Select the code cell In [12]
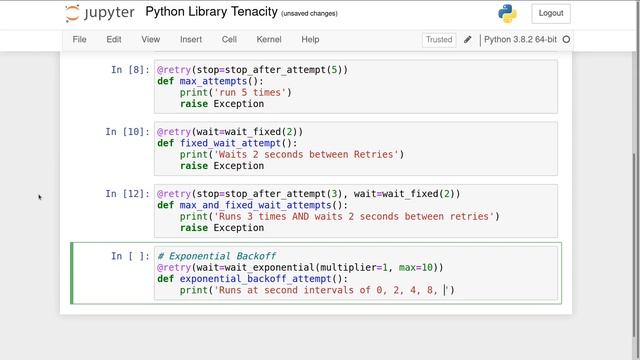Viewport: 640px width, 360px height. tap(356, 211)
